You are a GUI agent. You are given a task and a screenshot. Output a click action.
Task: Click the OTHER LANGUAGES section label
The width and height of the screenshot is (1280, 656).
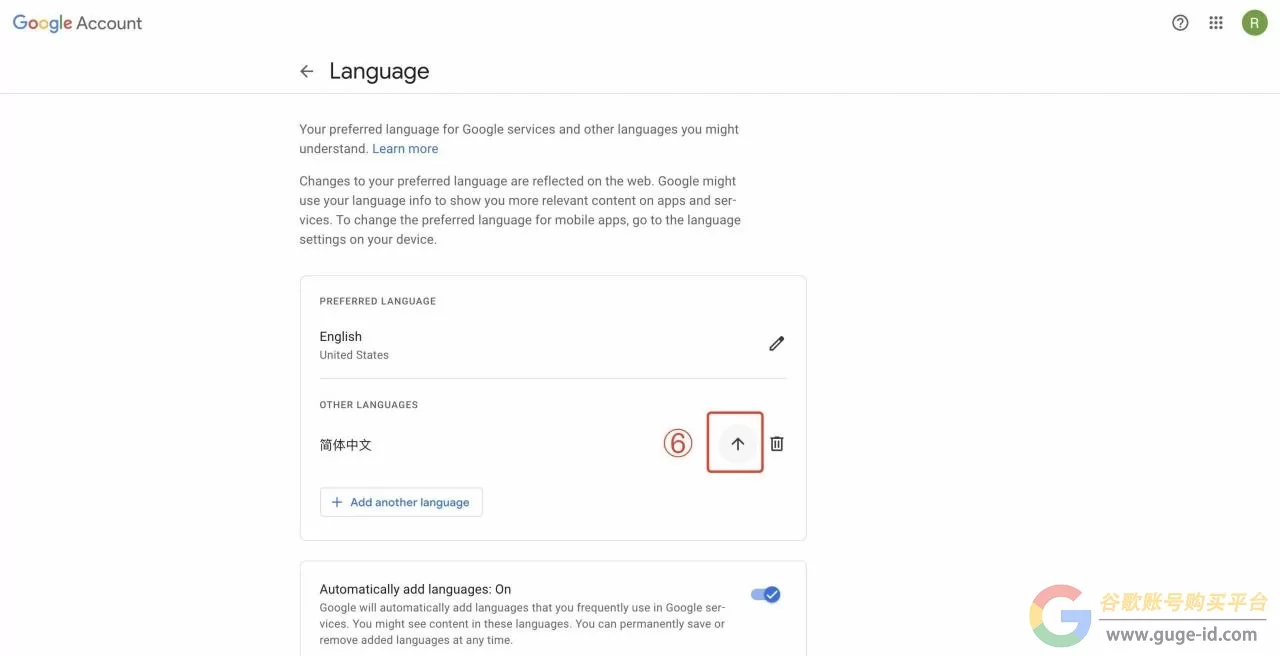(368, 405)
